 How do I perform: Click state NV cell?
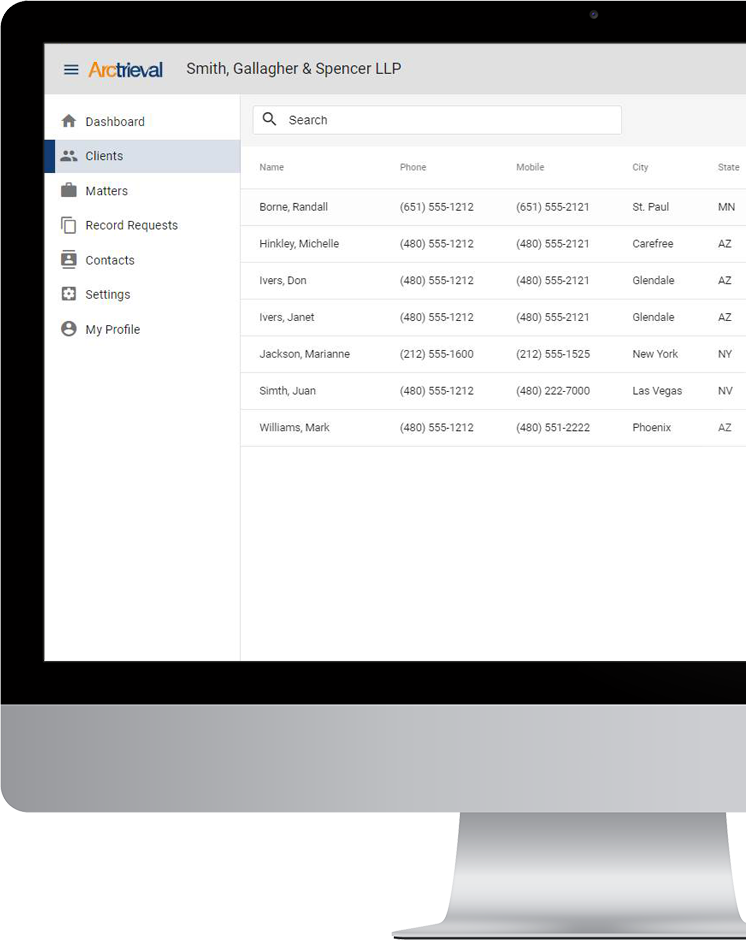coord(725,391)
